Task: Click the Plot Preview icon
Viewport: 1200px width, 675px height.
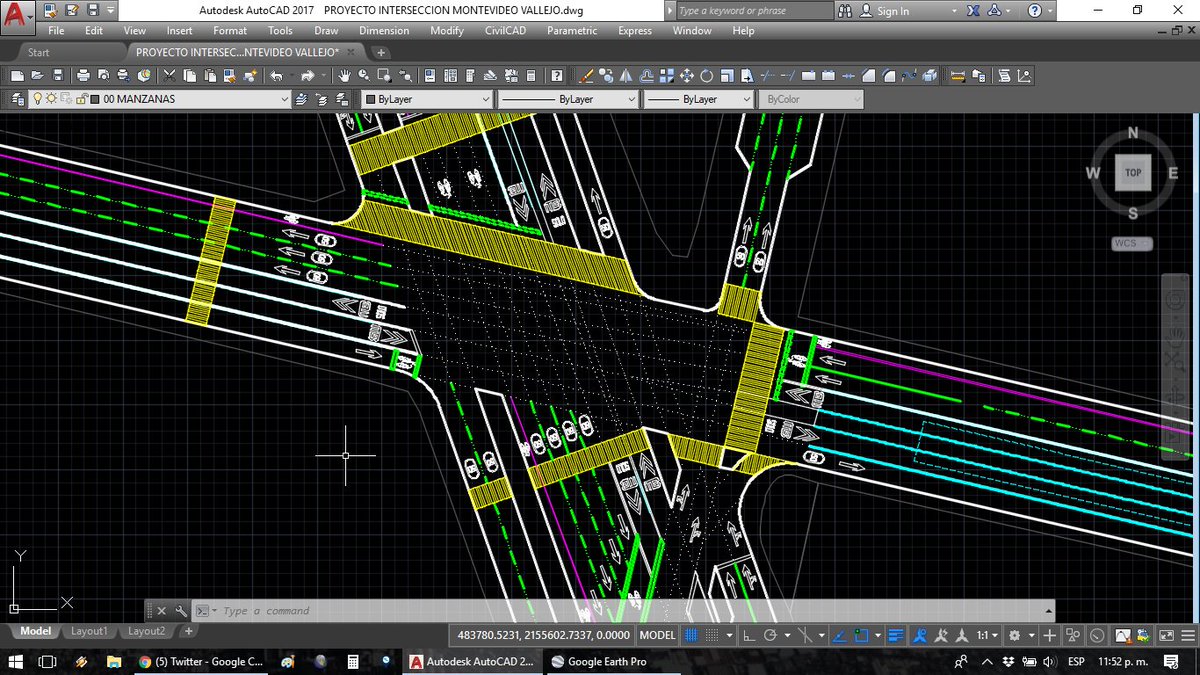Action: click(103, 75)
